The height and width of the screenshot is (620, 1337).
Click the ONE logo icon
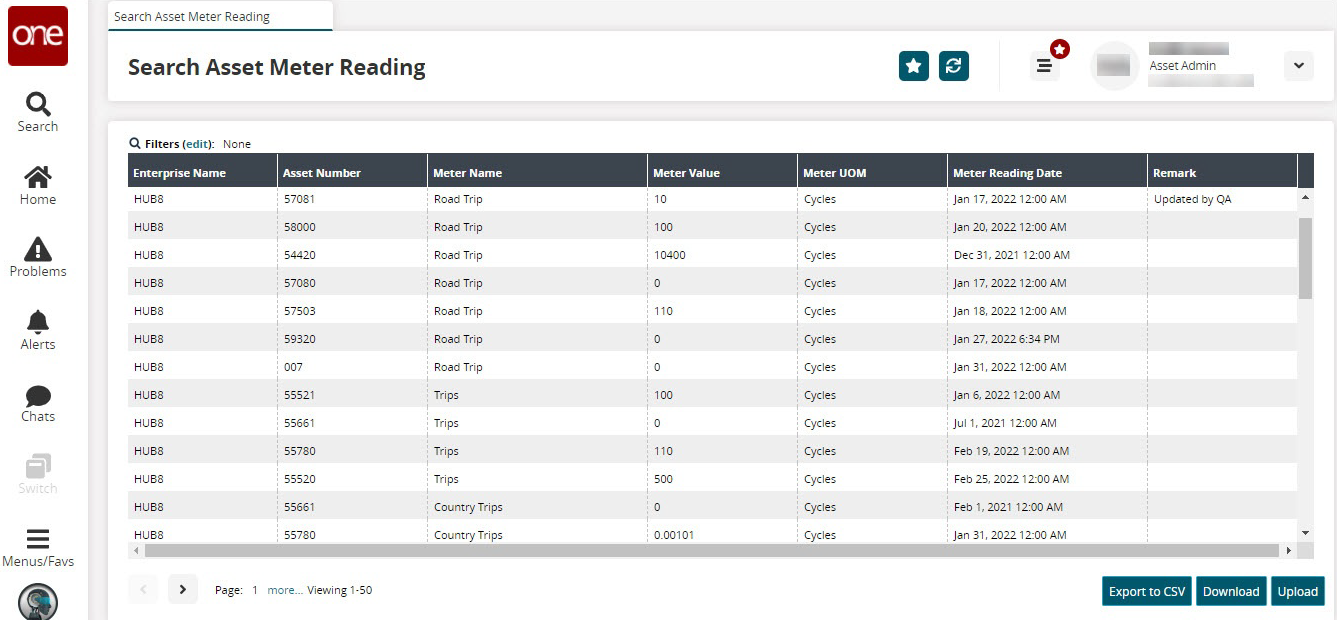click(x=38, y=36)
